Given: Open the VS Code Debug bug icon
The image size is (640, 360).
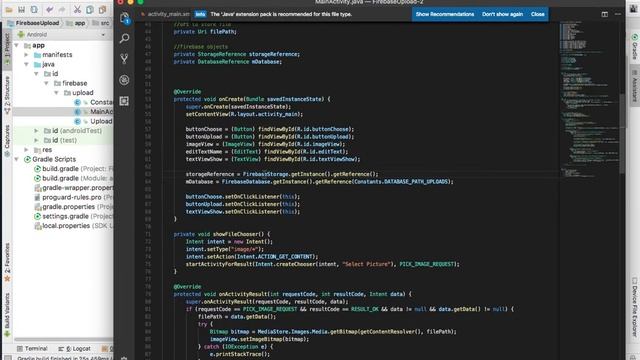Looking at the screenshot, I should click(124, 80).
